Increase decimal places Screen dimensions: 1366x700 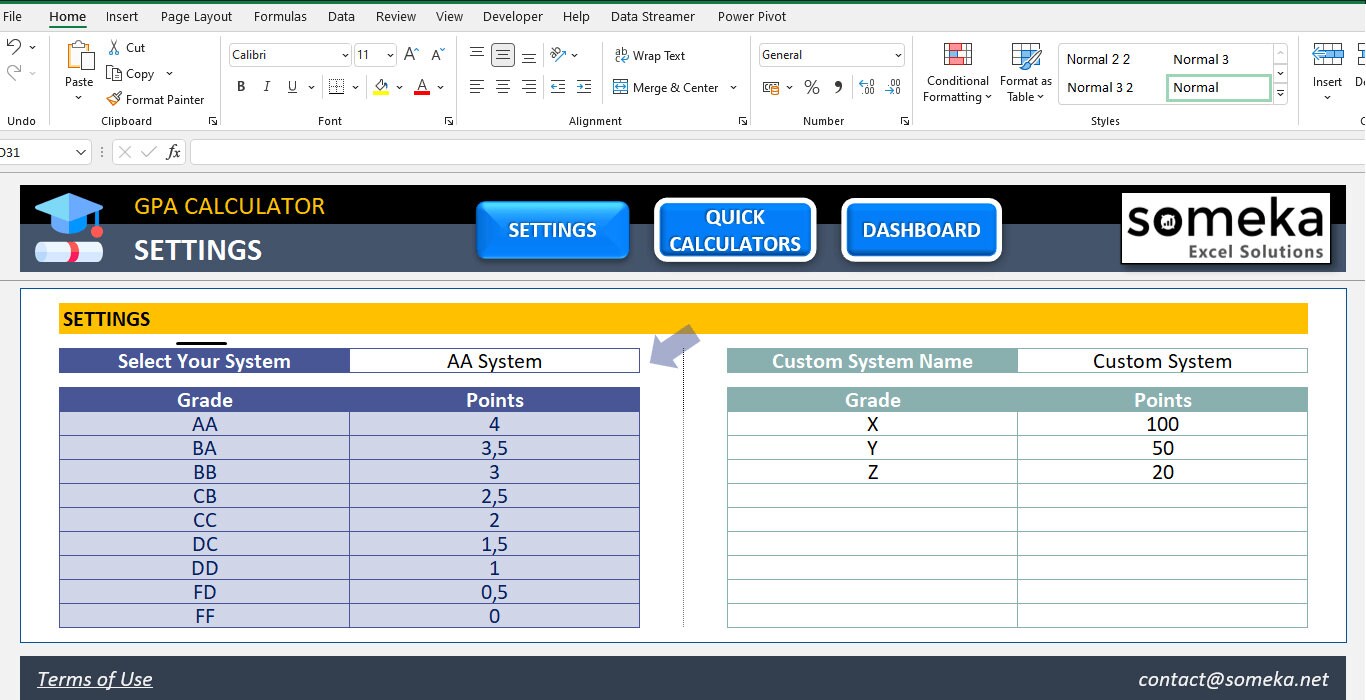[866, 88]
